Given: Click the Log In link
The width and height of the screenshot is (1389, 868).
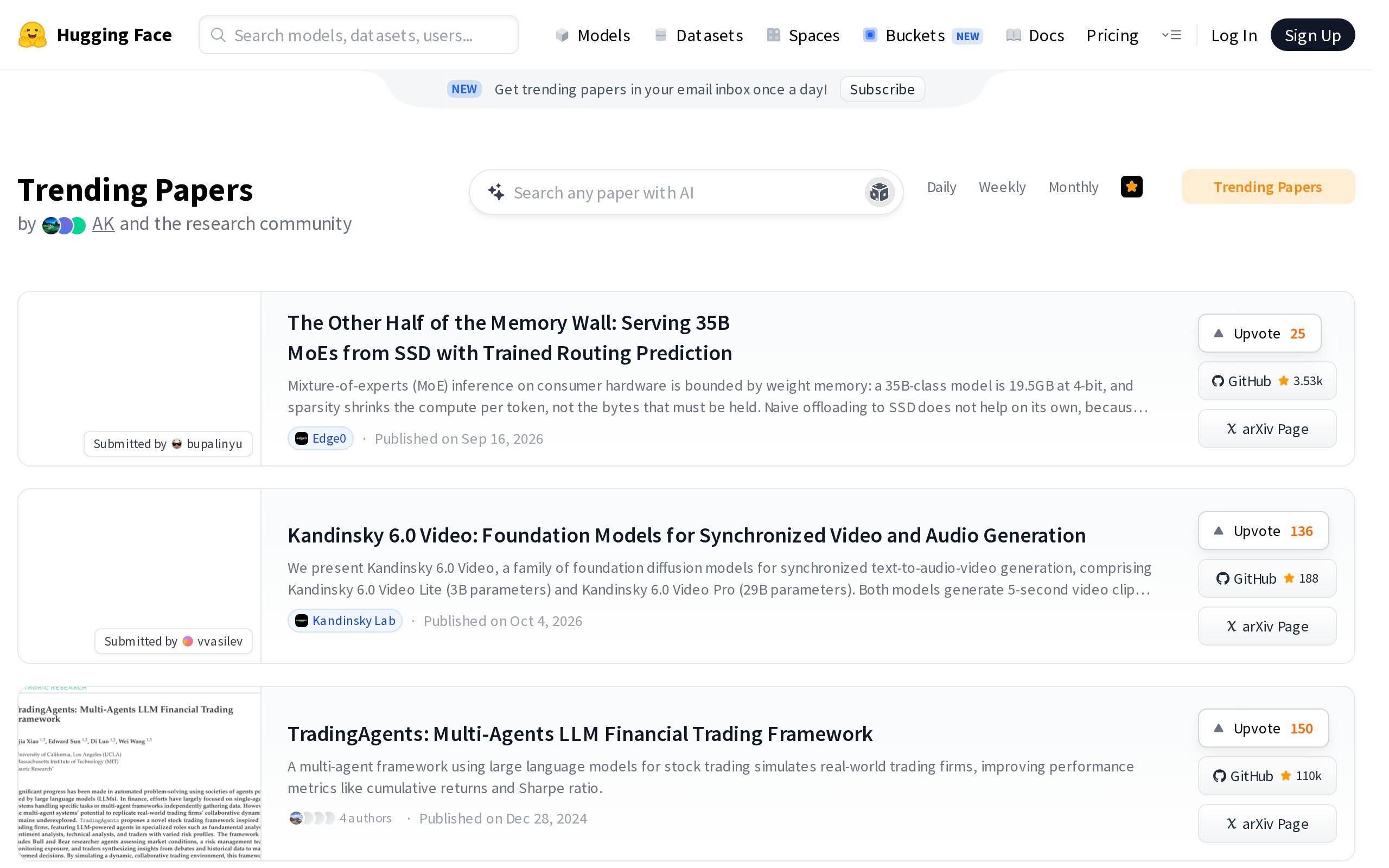Looking at the screenshot, I should tap(1233, 35).
